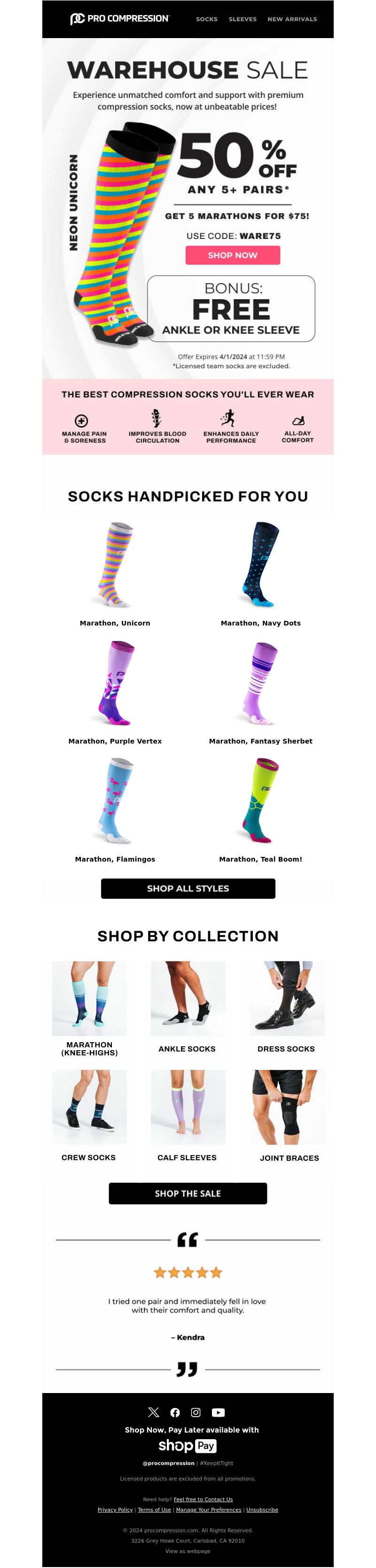This screenshot has width=376, height=1568.
Task: Click the Shop The Sale button
Action: pos(188,1194)
